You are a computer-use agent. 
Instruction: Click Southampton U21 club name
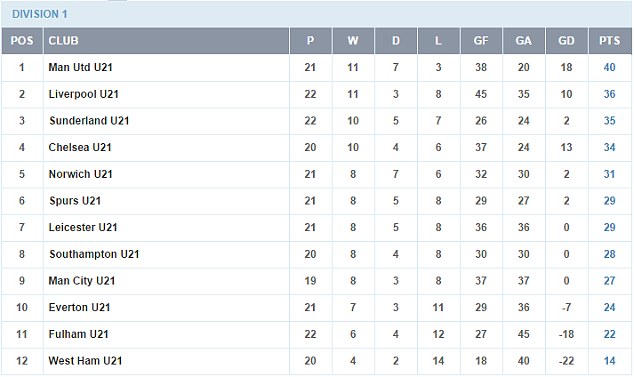click(94, 254)
